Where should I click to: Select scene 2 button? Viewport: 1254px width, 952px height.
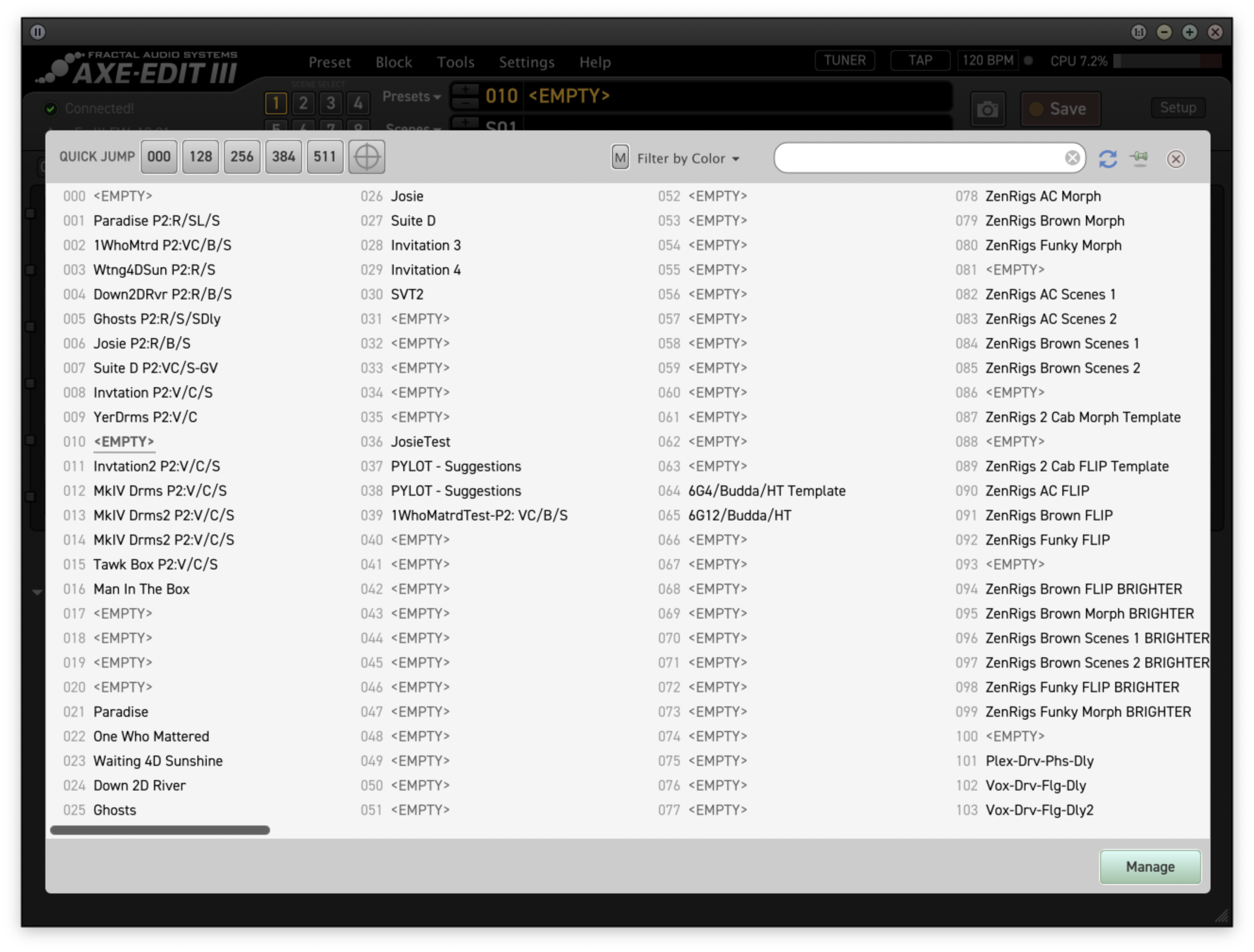pyautogui.click(x=303, y=103)
